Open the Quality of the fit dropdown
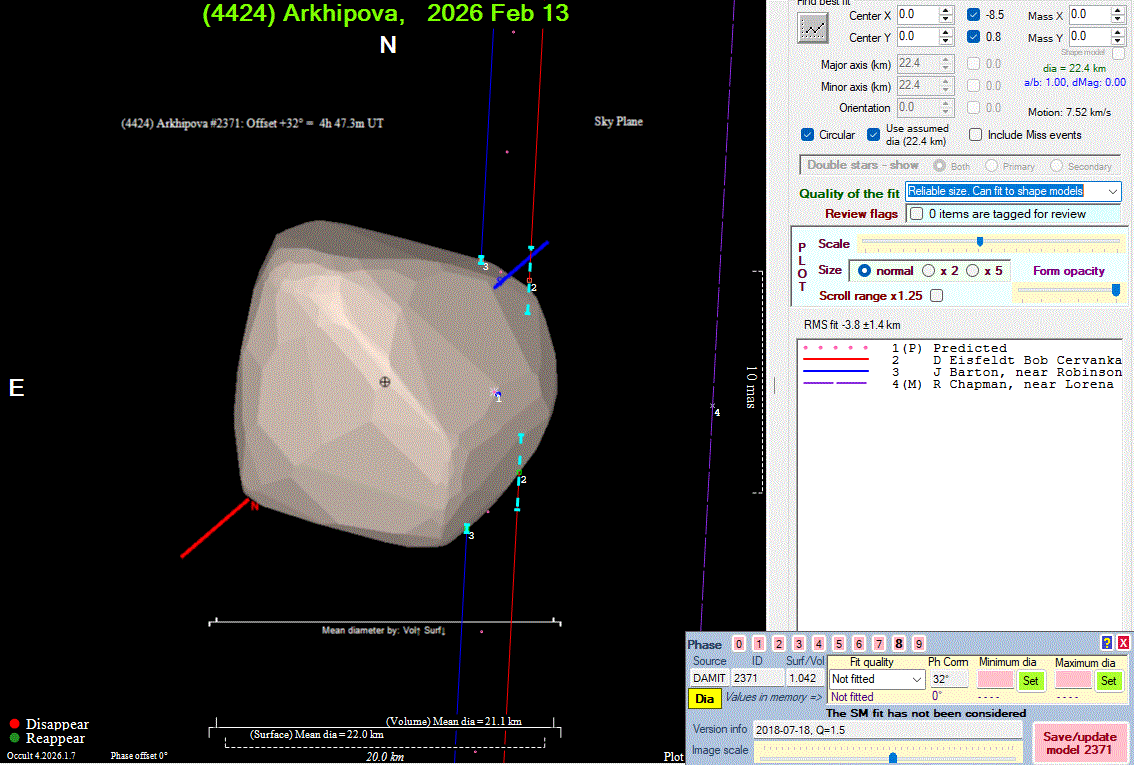Image resolution: width=1134 pixels, height=765 pixels. pos(1114,191)
